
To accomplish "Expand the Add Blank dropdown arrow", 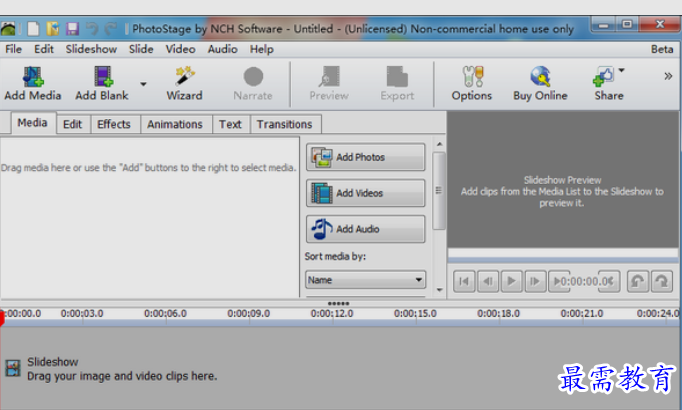I will (143, 84).
